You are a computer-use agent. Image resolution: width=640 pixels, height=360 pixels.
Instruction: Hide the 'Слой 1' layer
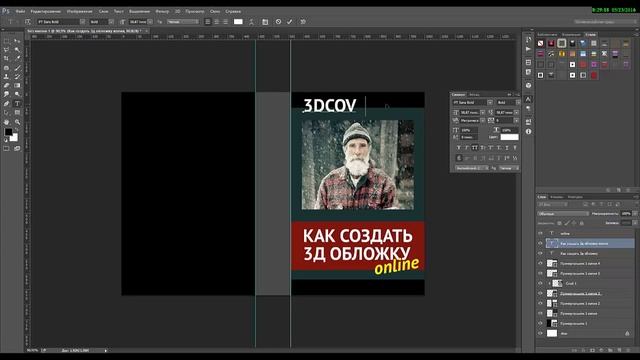click(540, 283)
